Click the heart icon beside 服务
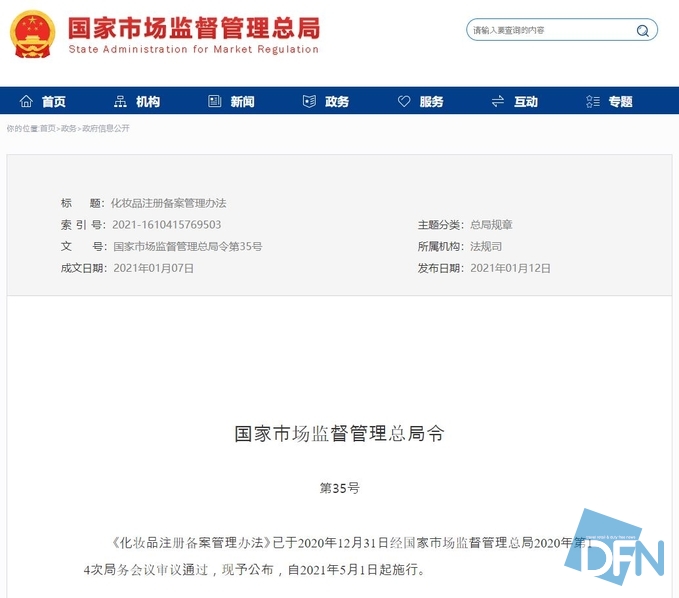 tap(404, 101)
